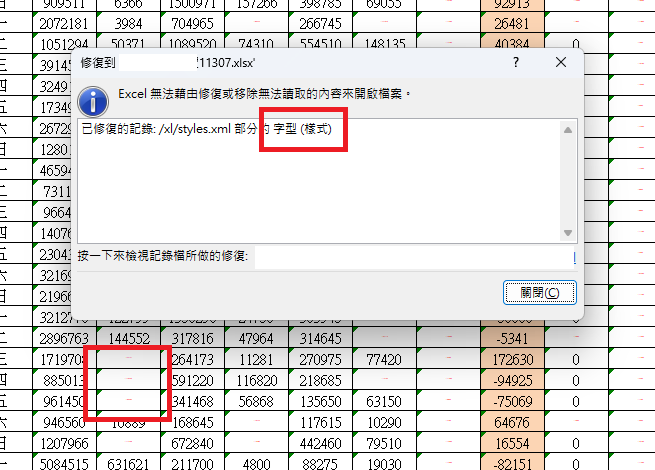
Task: Select highlighted cell with value 40384
Action: [x=512, y=43]
